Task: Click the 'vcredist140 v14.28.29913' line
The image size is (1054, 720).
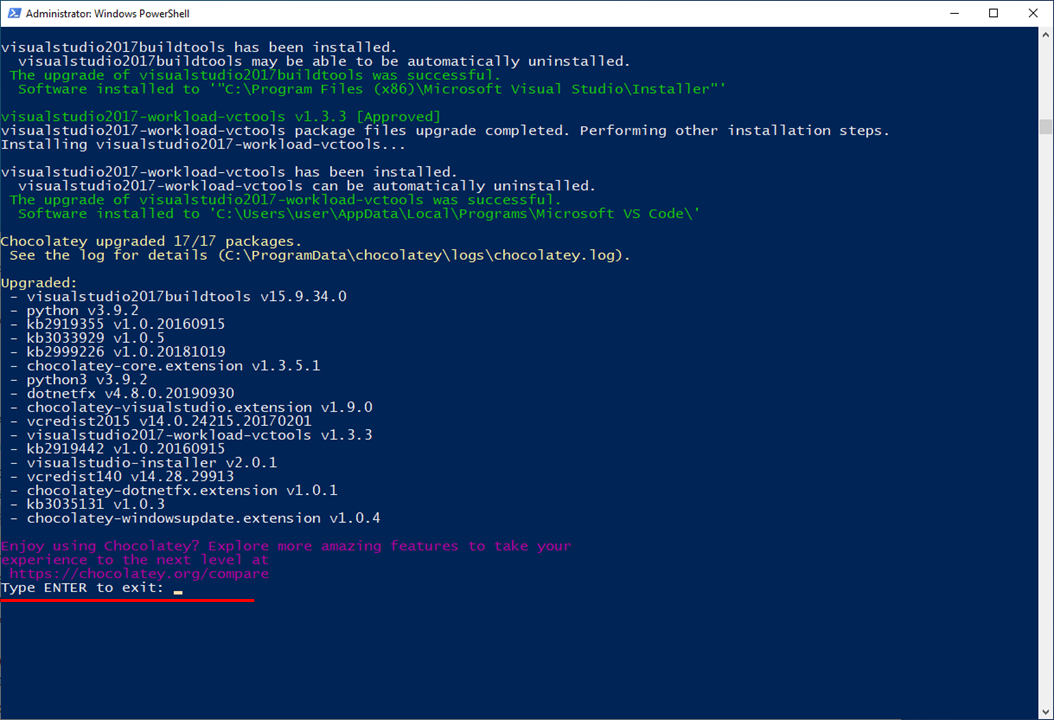Action: point(130,477)
